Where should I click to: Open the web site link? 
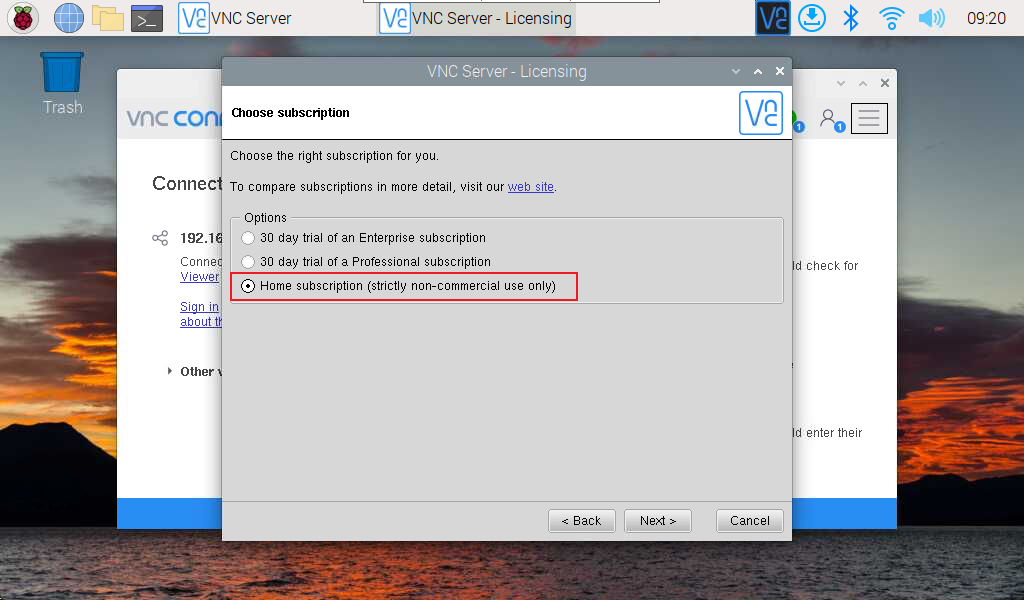coord(530,187)
